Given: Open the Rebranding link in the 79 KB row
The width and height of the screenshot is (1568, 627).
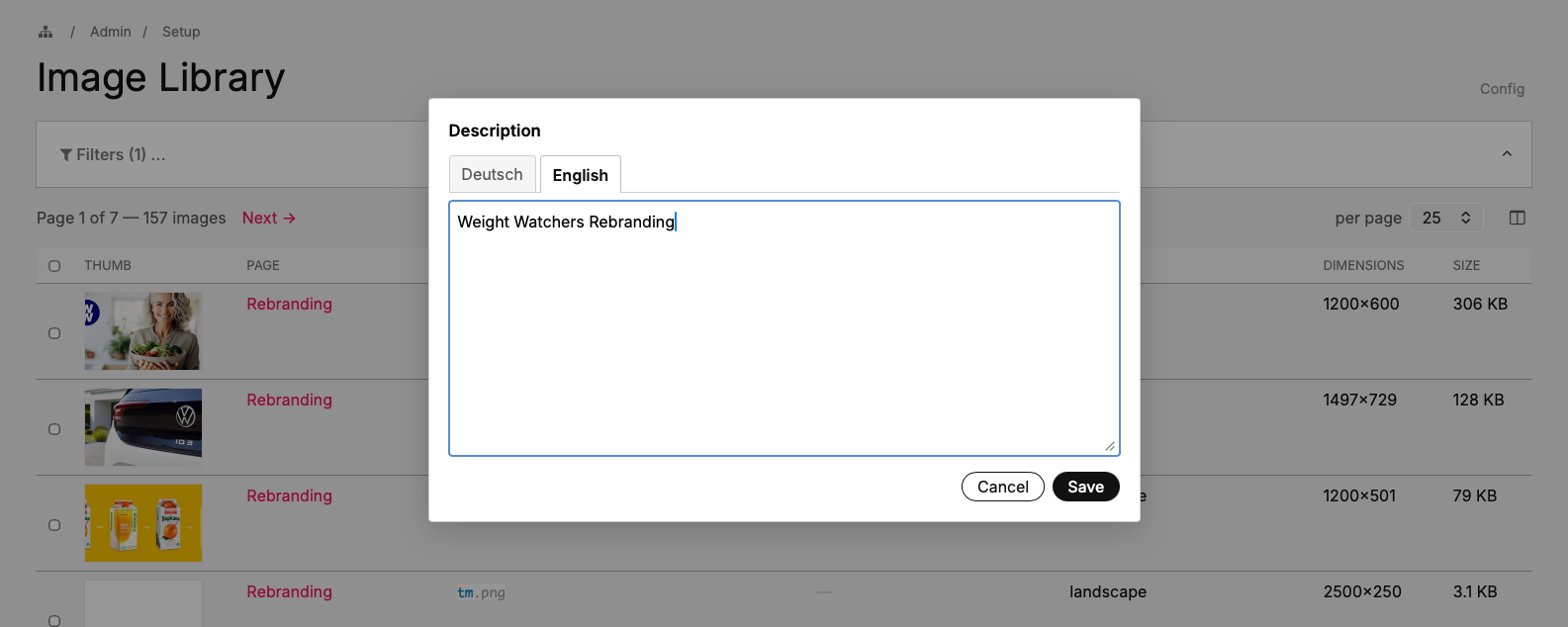Looking at the screenshot, I should pyautogui.click(x=289, y=495).
